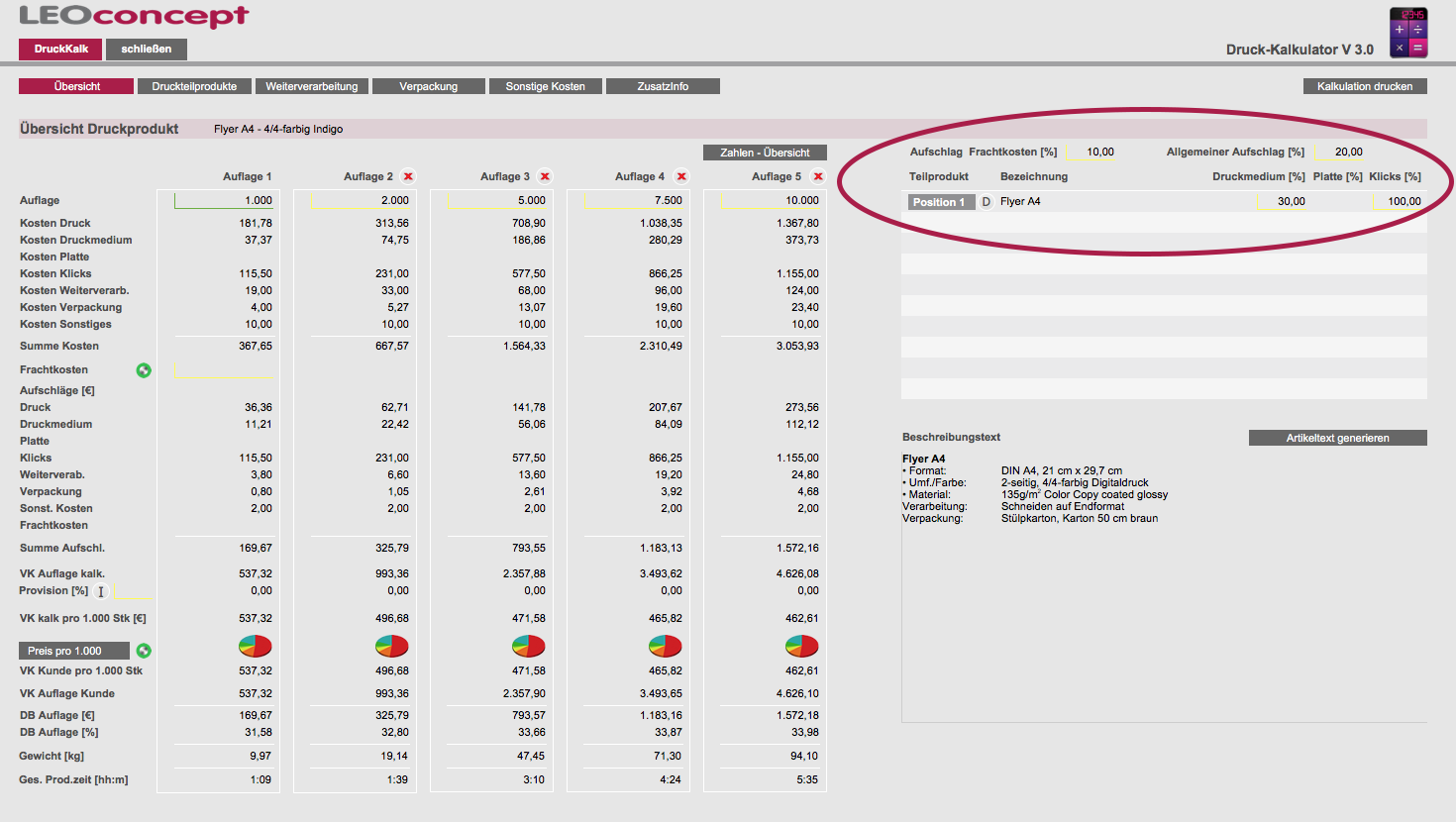Click the LEOconcept logo

(x=134, y=16)
